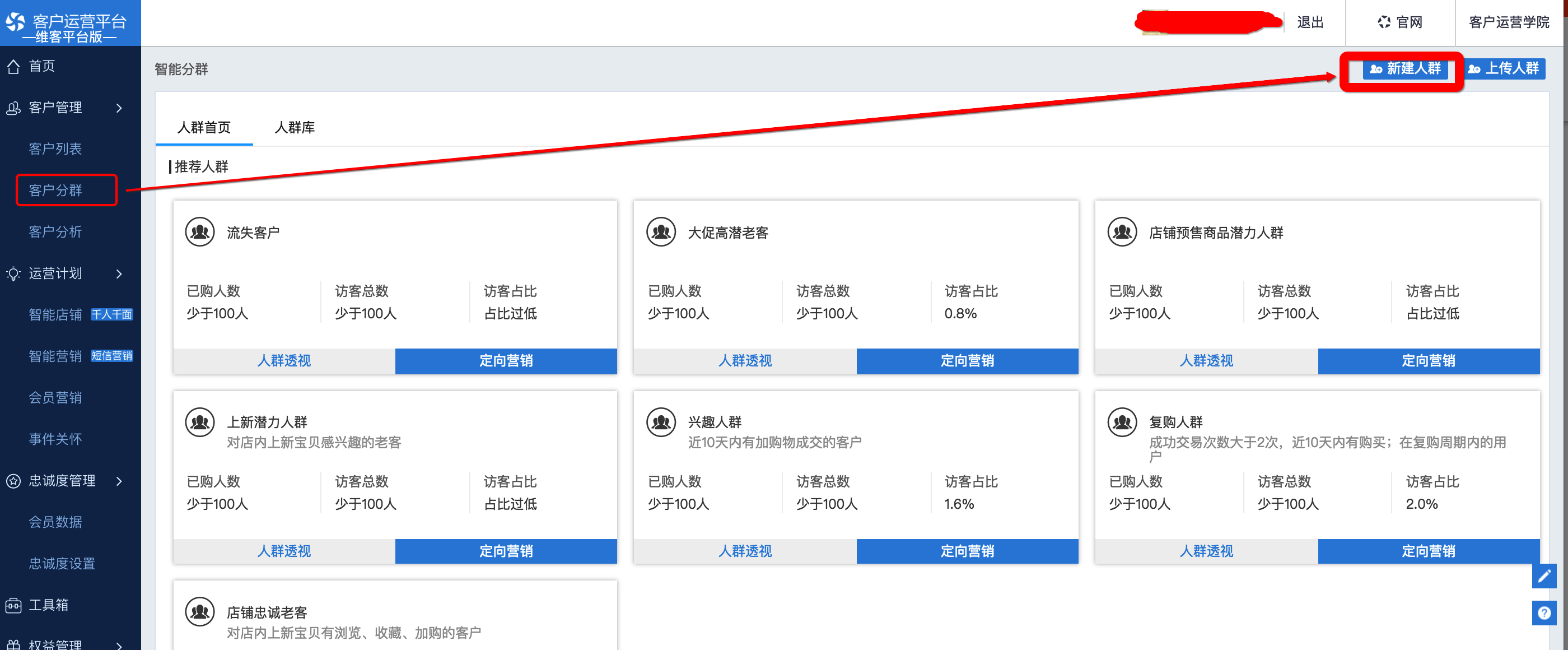Screen dimensions: 1568x650
Task: Click the 0.8% 访客占比 value
Action: click(x=960, y=314)
